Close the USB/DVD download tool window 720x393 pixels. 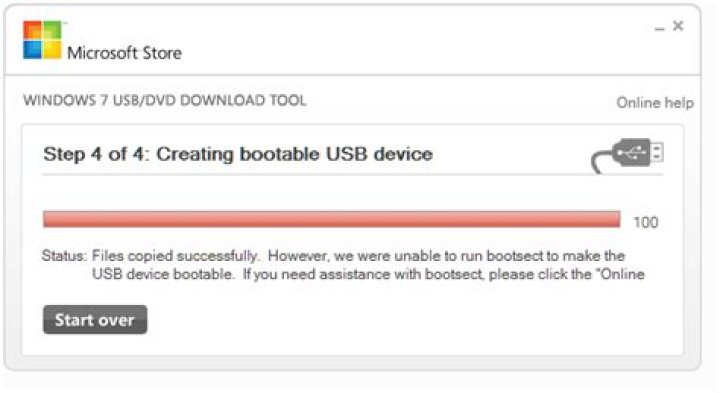[x=678, y=26]
